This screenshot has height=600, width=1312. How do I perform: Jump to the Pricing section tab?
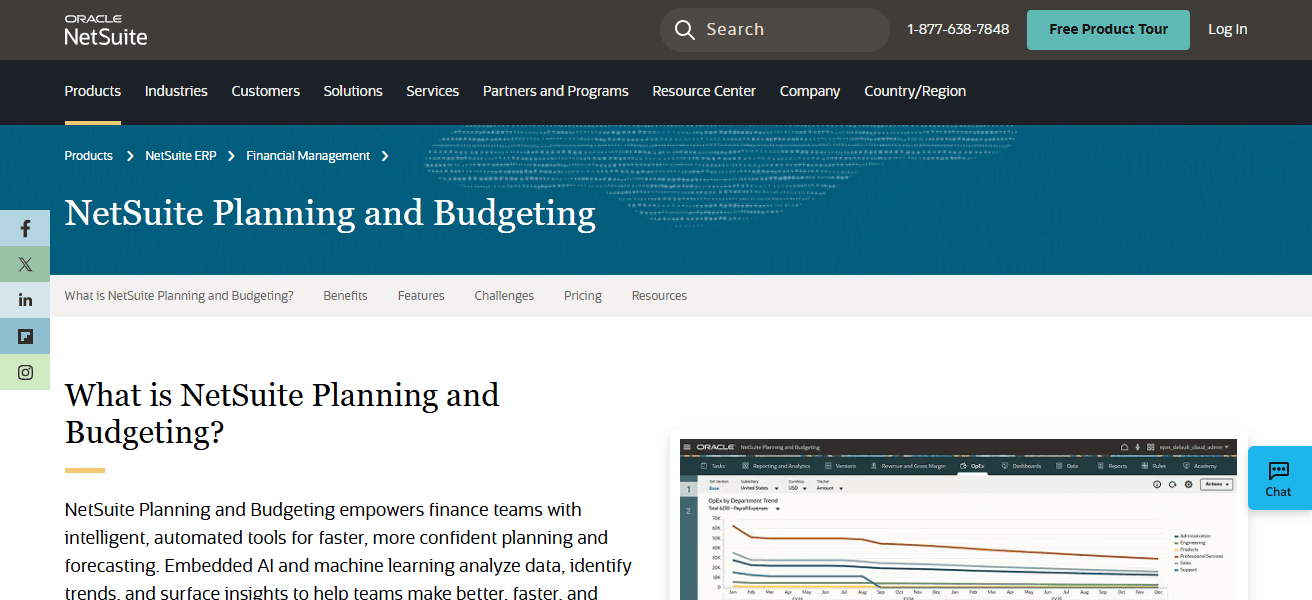[583, 296]
